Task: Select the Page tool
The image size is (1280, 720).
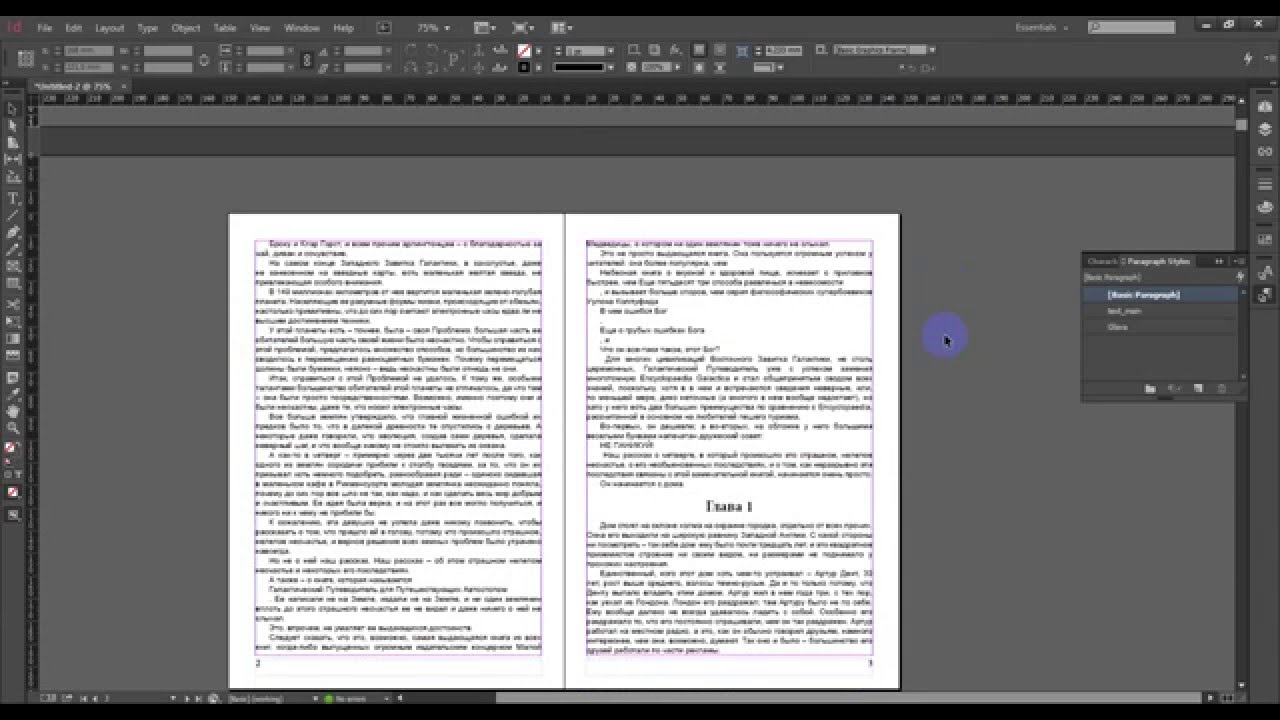Action: coord(13,142)
